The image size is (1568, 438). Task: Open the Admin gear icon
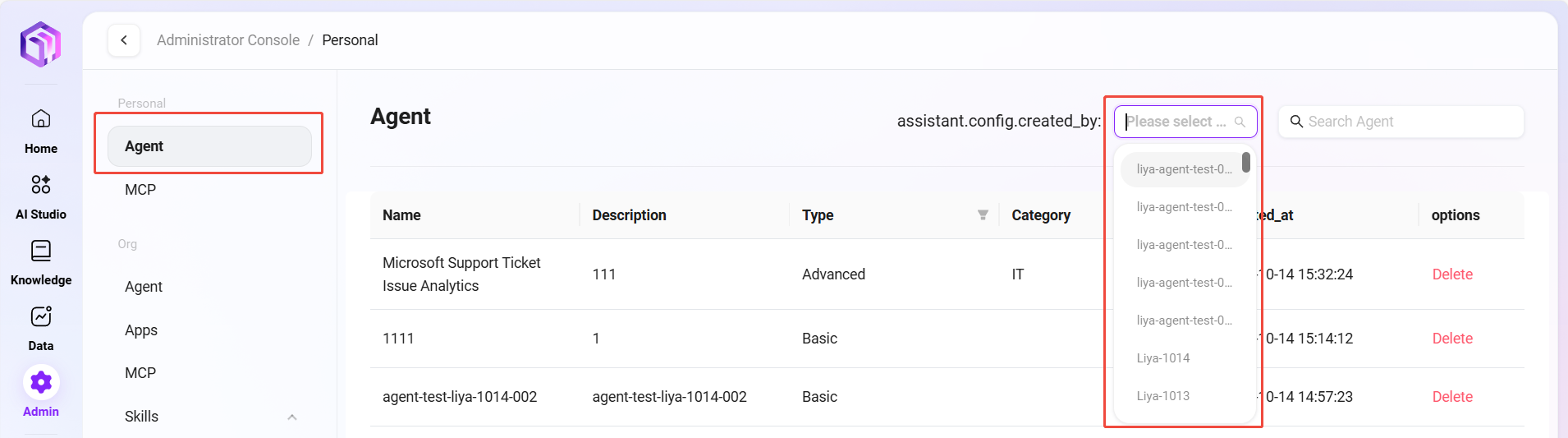(x=41, y=382)
